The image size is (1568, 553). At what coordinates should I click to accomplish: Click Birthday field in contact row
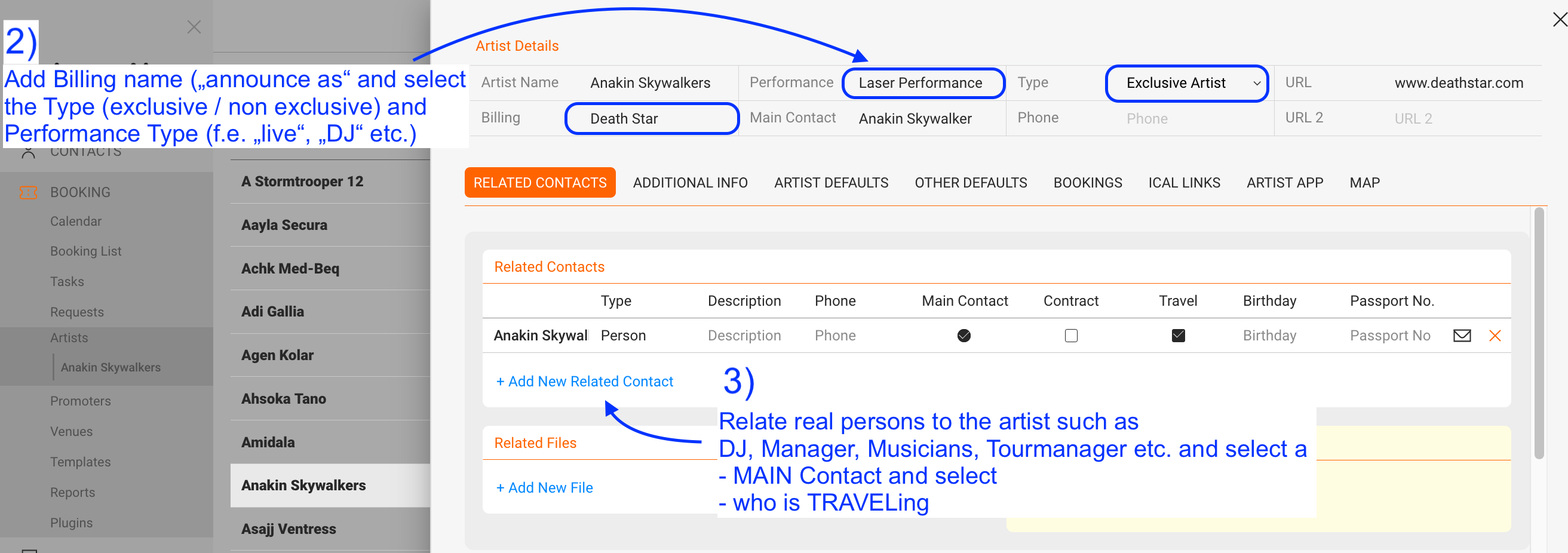[1269, 335]
